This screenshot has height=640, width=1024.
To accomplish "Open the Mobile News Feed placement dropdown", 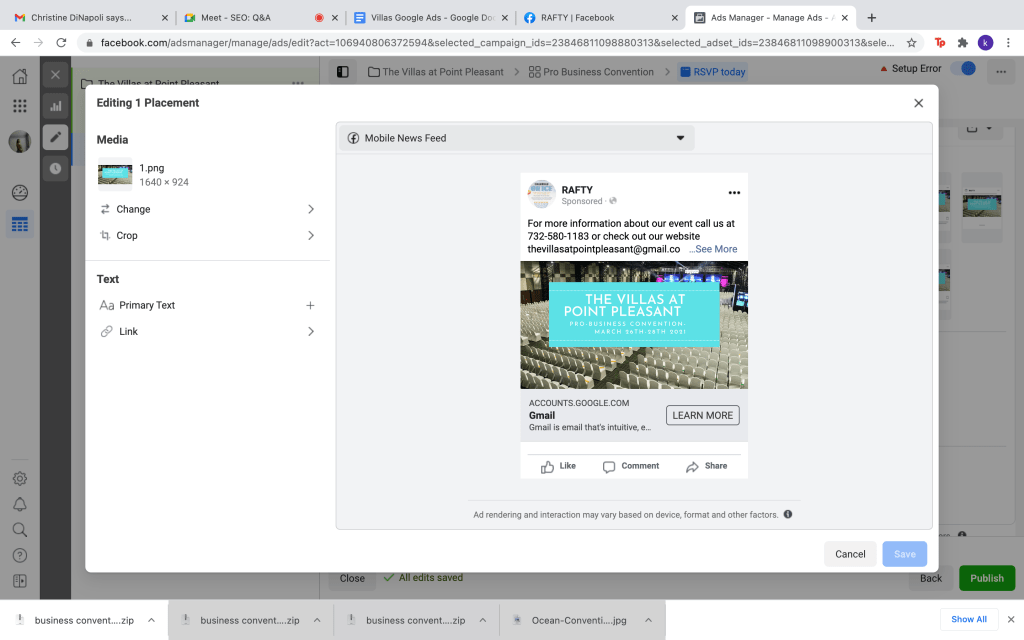I will tap(517, 138).
